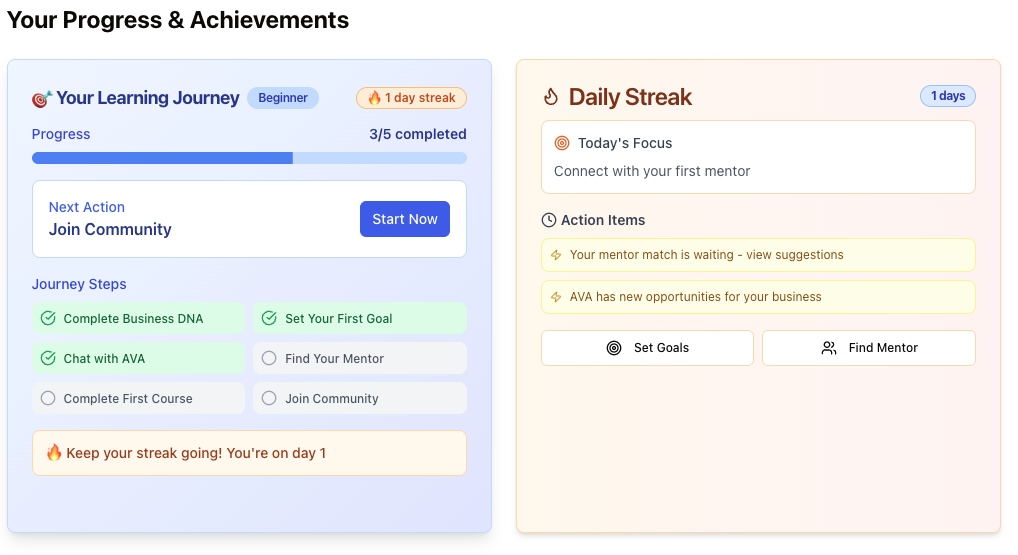Select the Set Your First Goal step

[359, 319]
